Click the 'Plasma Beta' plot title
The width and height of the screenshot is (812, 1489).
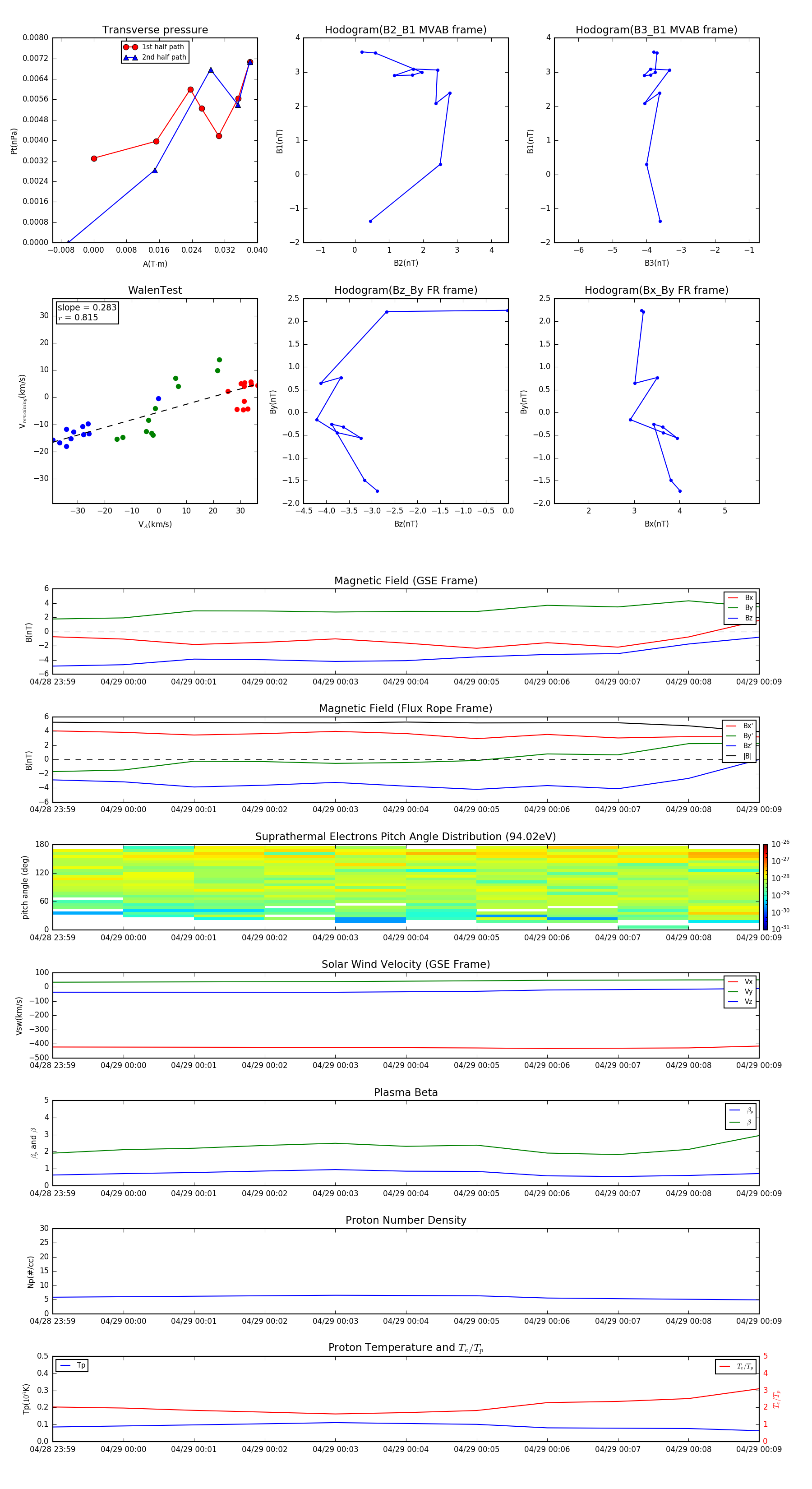[x=406, y=1093]
